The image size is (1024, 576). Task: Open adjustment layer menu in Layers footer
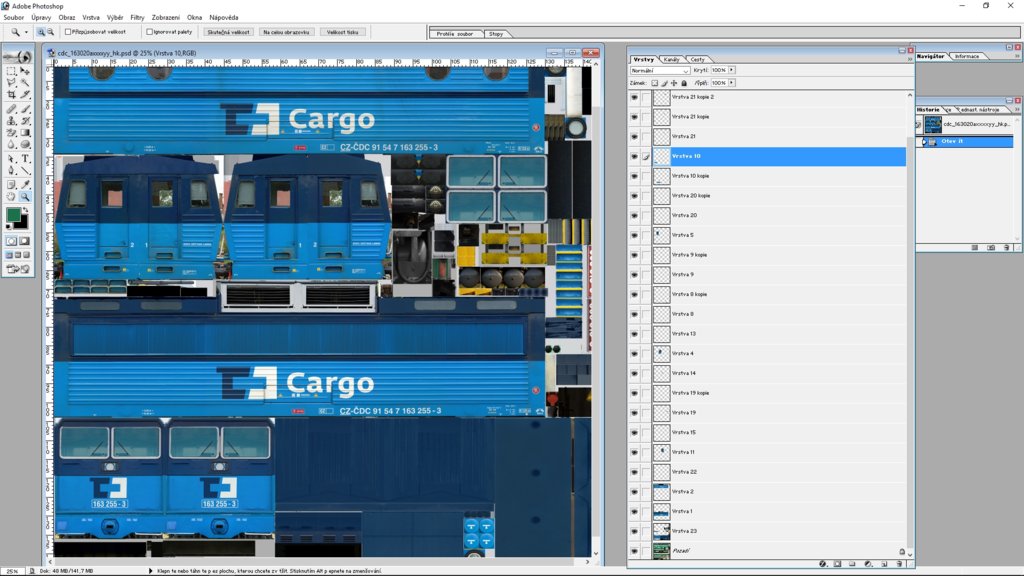click(x=868, y=564)
